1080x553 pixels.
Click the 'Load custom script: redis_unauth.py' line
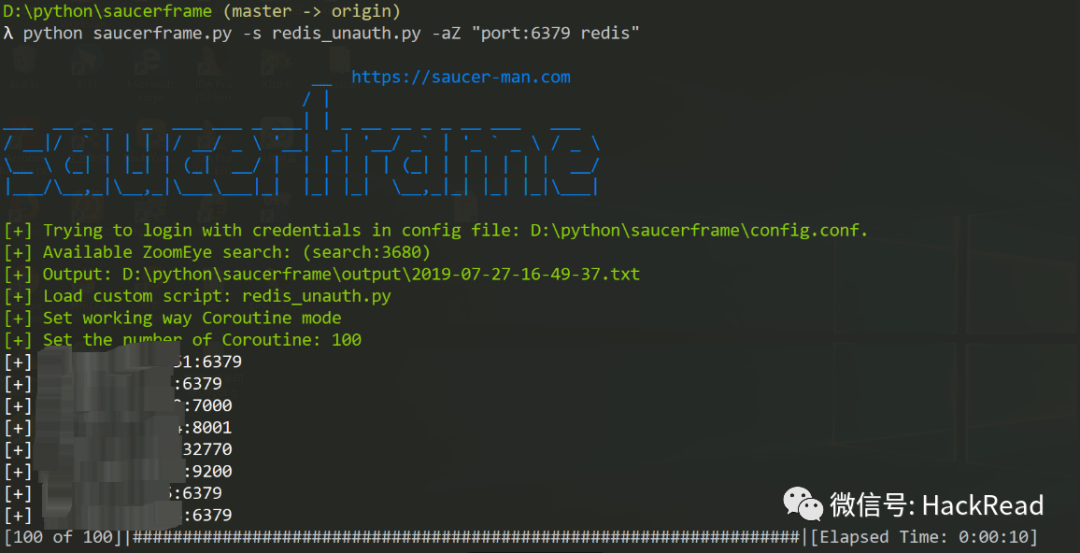(x=197, y=296)
